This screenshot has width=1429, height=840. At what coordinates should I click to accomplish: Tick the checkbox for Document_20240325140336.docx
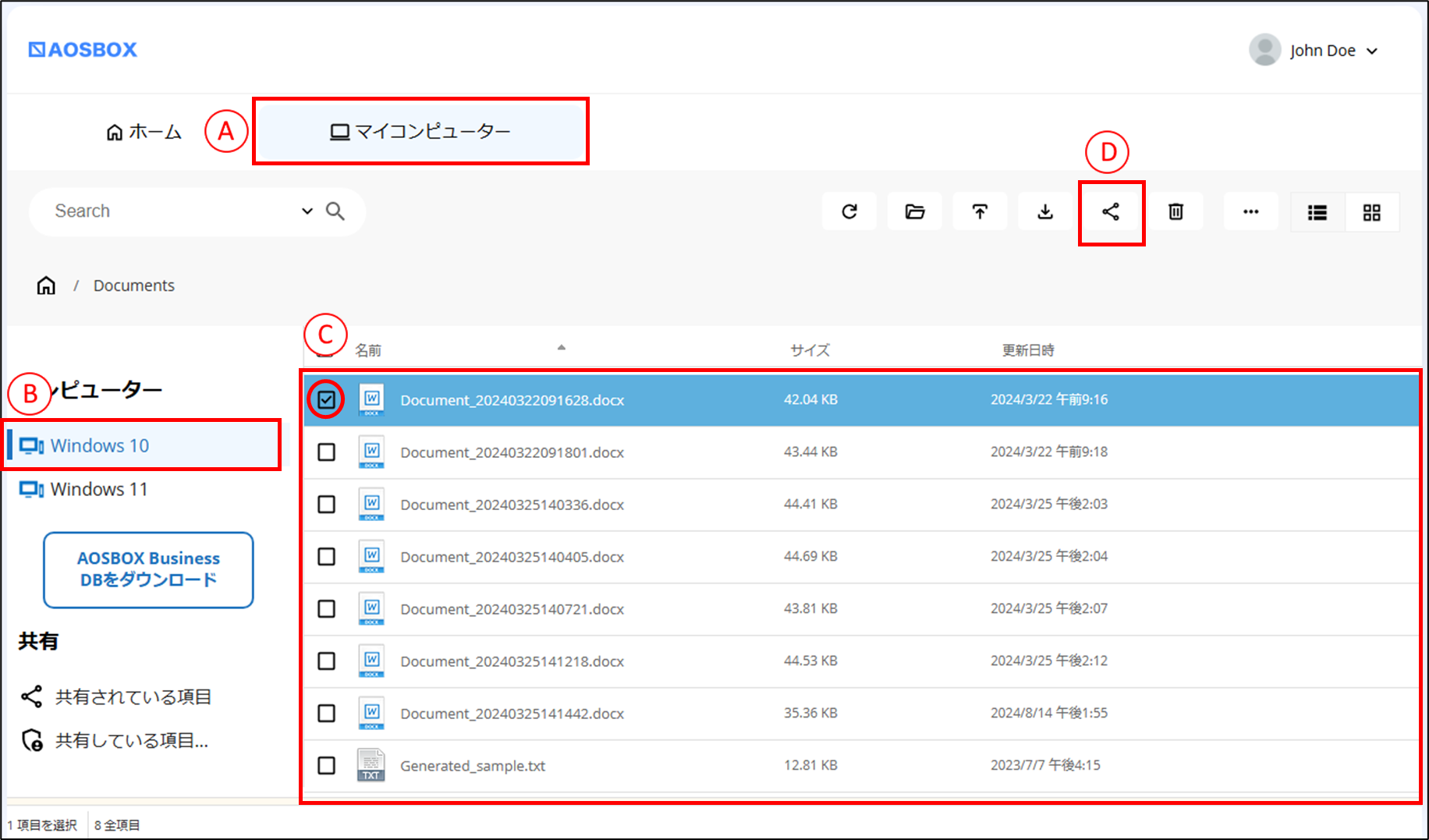tap(326, 505)
